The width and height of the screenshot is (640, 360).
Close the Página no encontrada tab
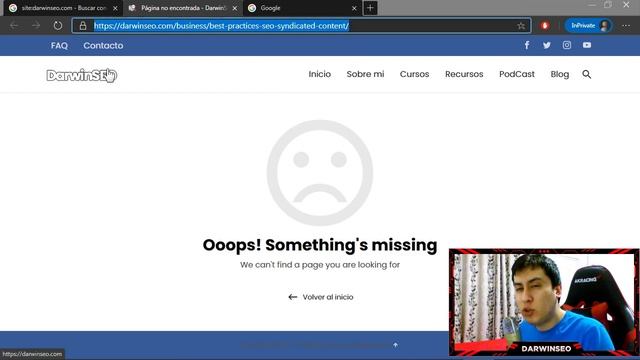(x=235, y=8)
